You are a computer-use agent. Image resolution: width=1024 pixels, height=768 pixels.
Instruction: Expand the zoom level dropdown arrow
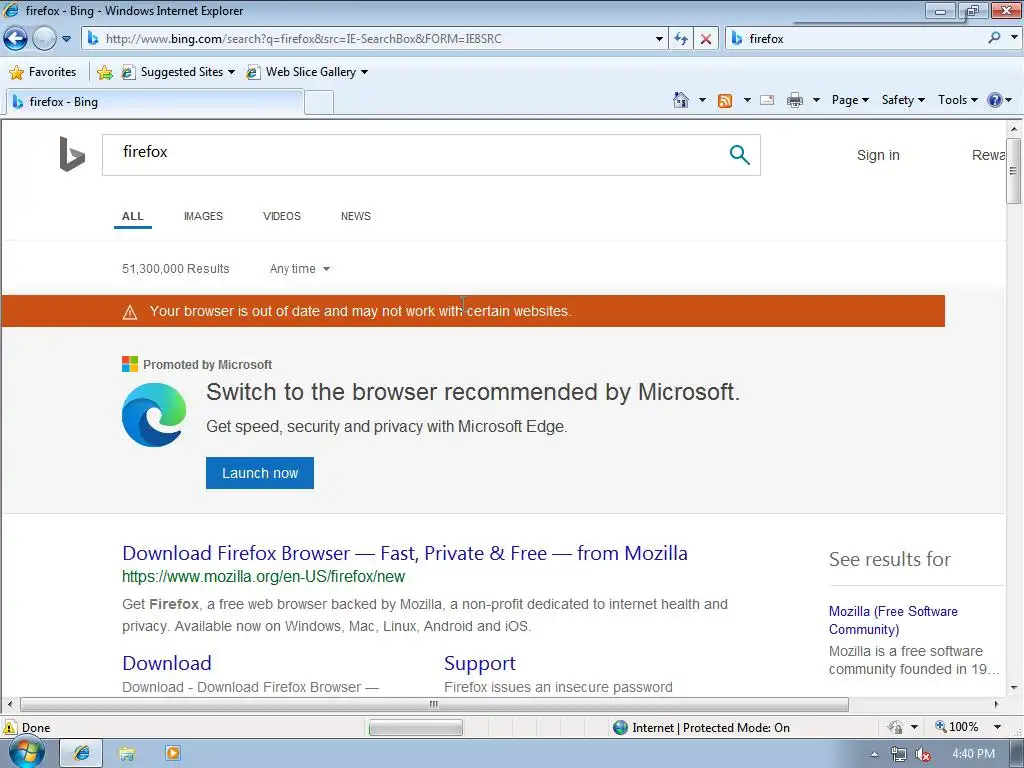[997, 727]
